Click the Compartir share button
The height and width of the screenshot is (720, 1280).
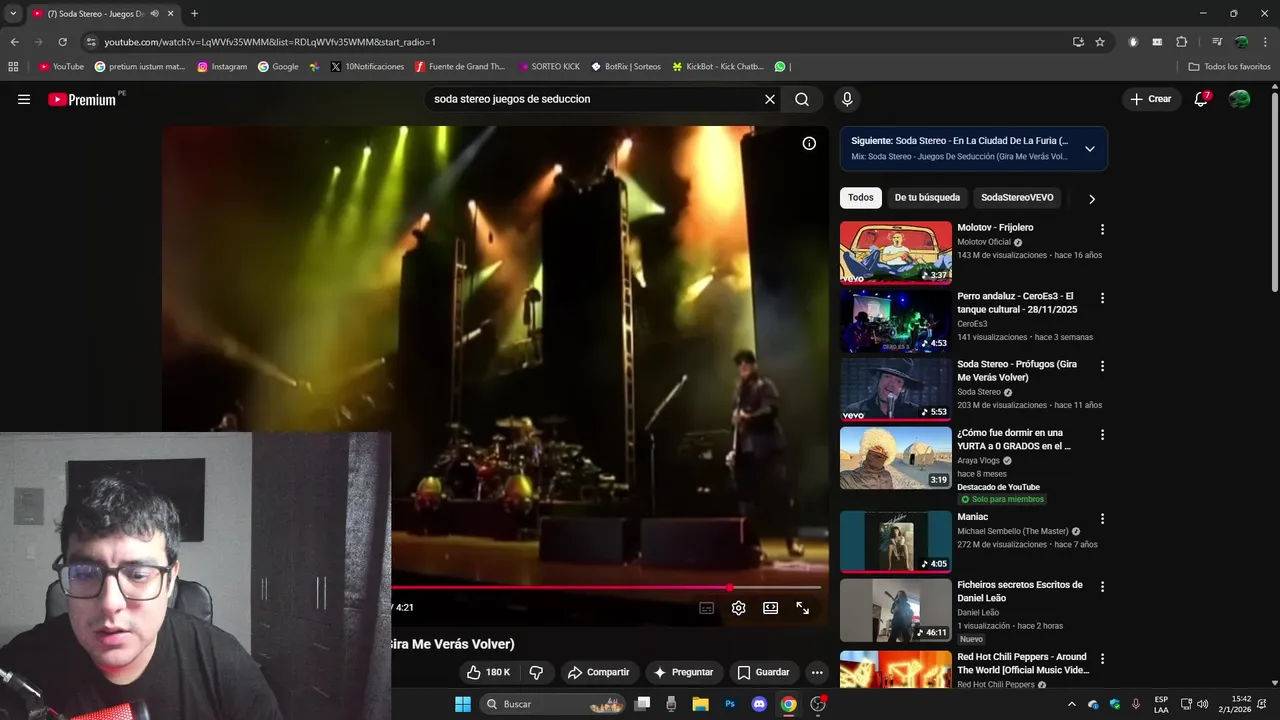point(598,672)
